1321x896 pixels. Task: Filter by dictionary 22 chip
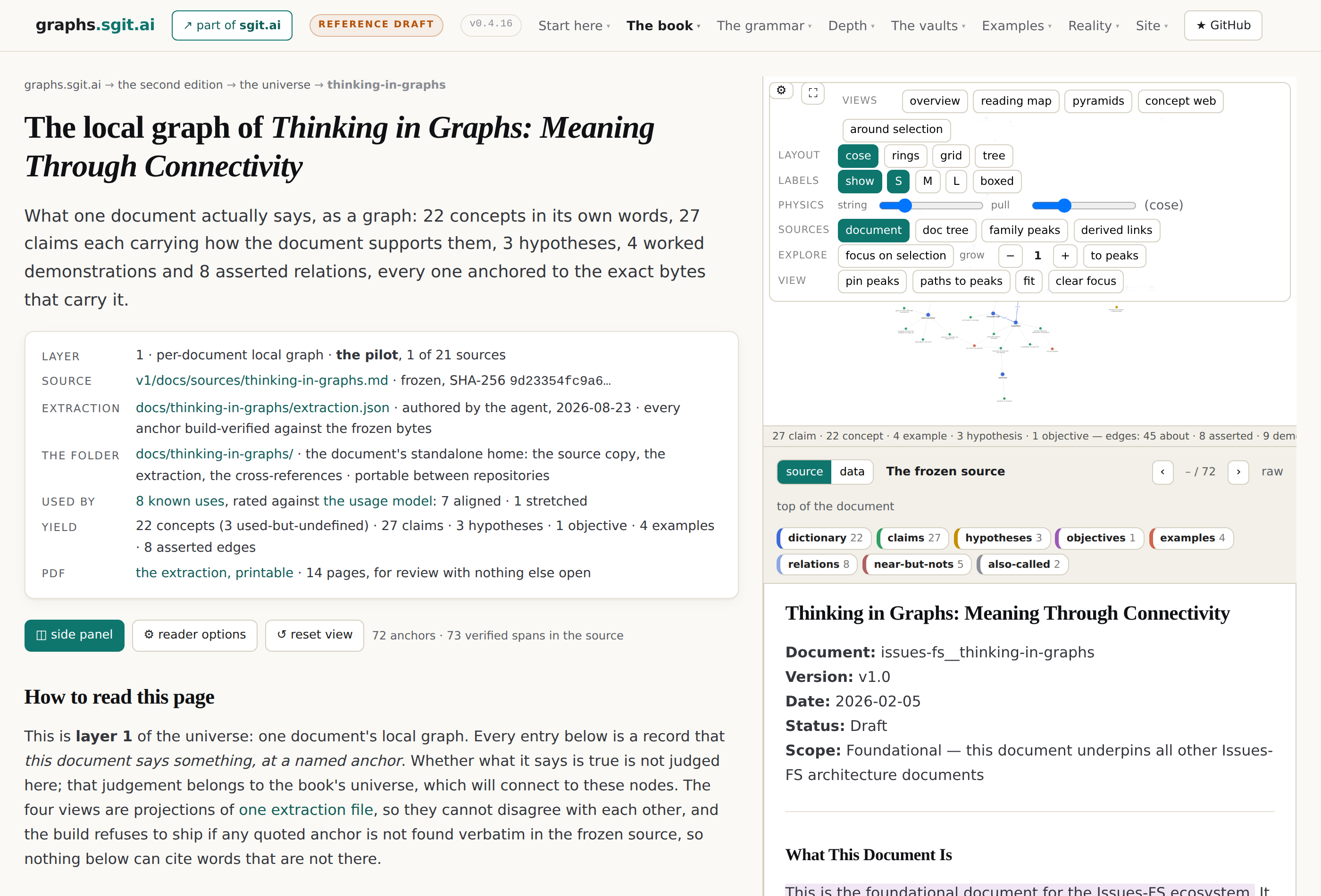point(824,538)
